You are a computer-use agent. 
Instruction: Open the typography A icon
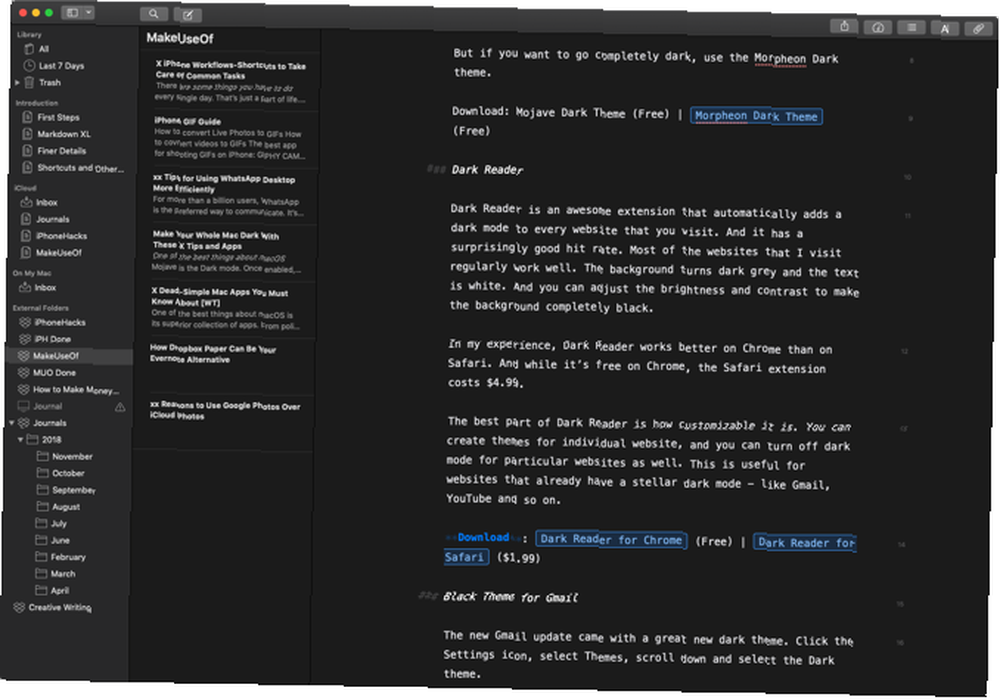click(945, 28)
